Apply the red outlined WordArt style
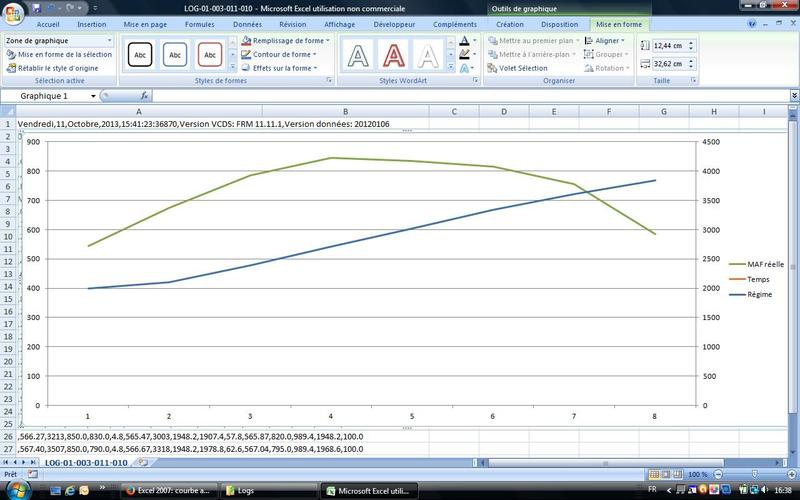The height and width of the screenshot is (500, 800). [393, 54]
